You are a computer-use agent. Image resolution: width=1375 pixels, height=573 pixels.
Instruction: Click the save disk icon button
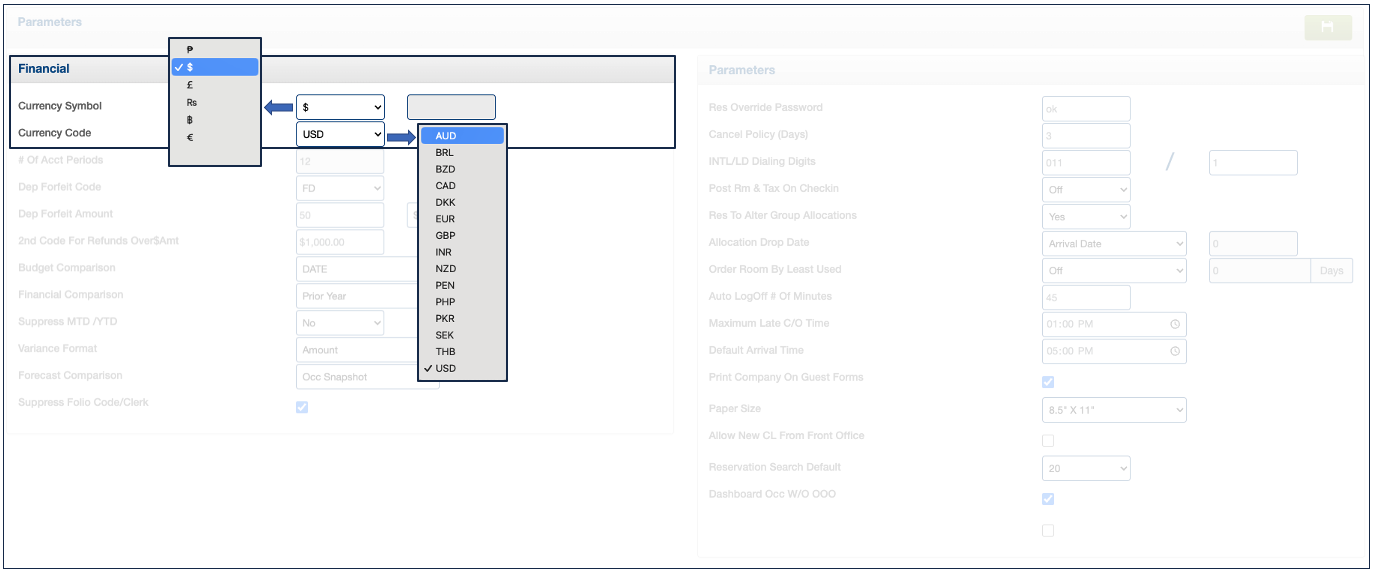click(x=1328, y=28)
